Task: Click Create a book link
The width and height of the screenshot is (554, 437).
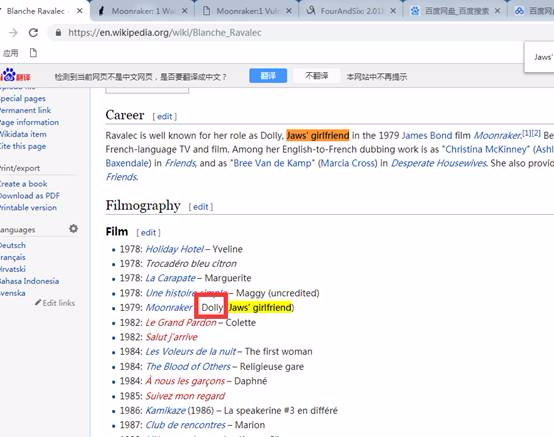Action: click(x=24, y=184)
